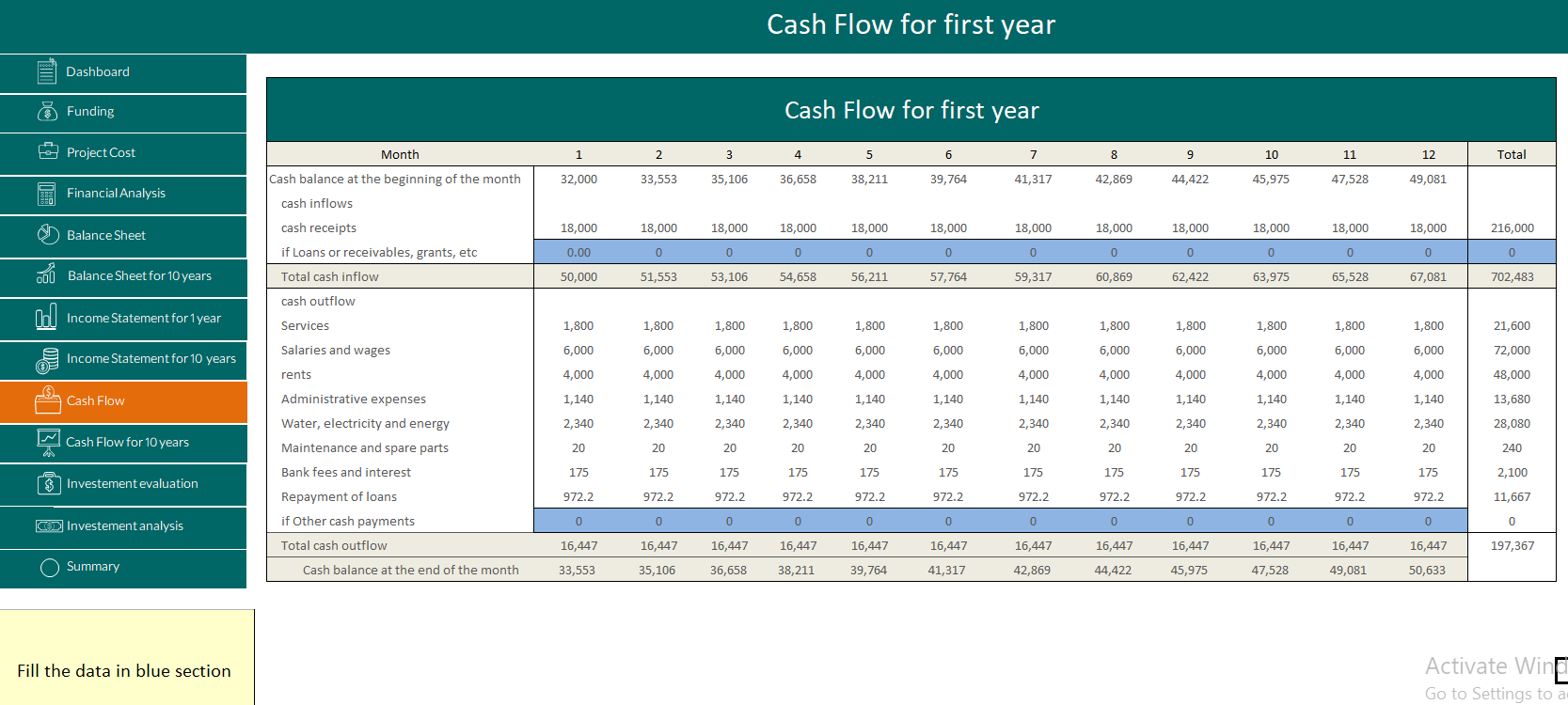The height and width of the screenshot is (705, 1568).
Task: Select month 1 other cash payments cell
Action: (578, 521)
